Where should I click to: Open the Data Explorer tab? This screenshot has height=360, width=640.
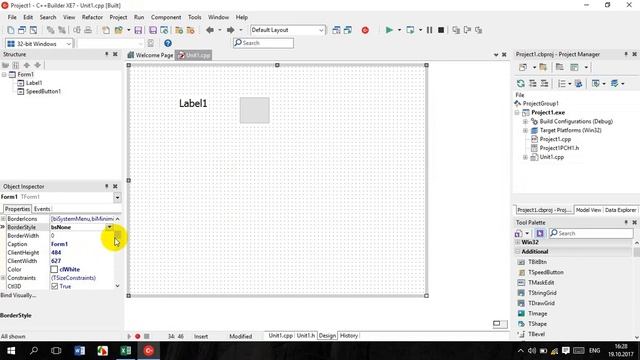620,210
